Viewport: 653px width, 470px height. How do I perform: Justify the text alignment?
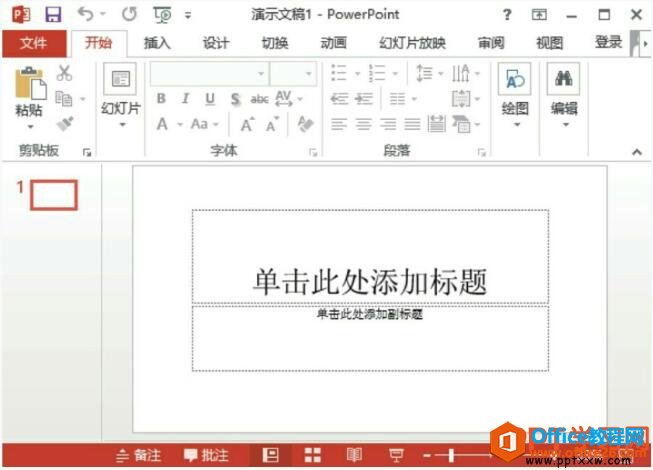(412, 124)
